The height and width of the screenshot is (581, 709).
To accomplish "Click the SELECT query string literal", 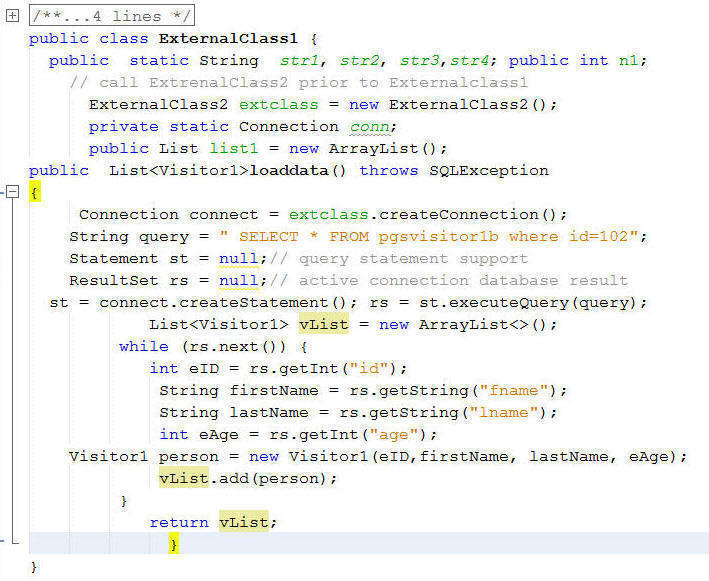I will pyautogui.click(x=428, y=236).
